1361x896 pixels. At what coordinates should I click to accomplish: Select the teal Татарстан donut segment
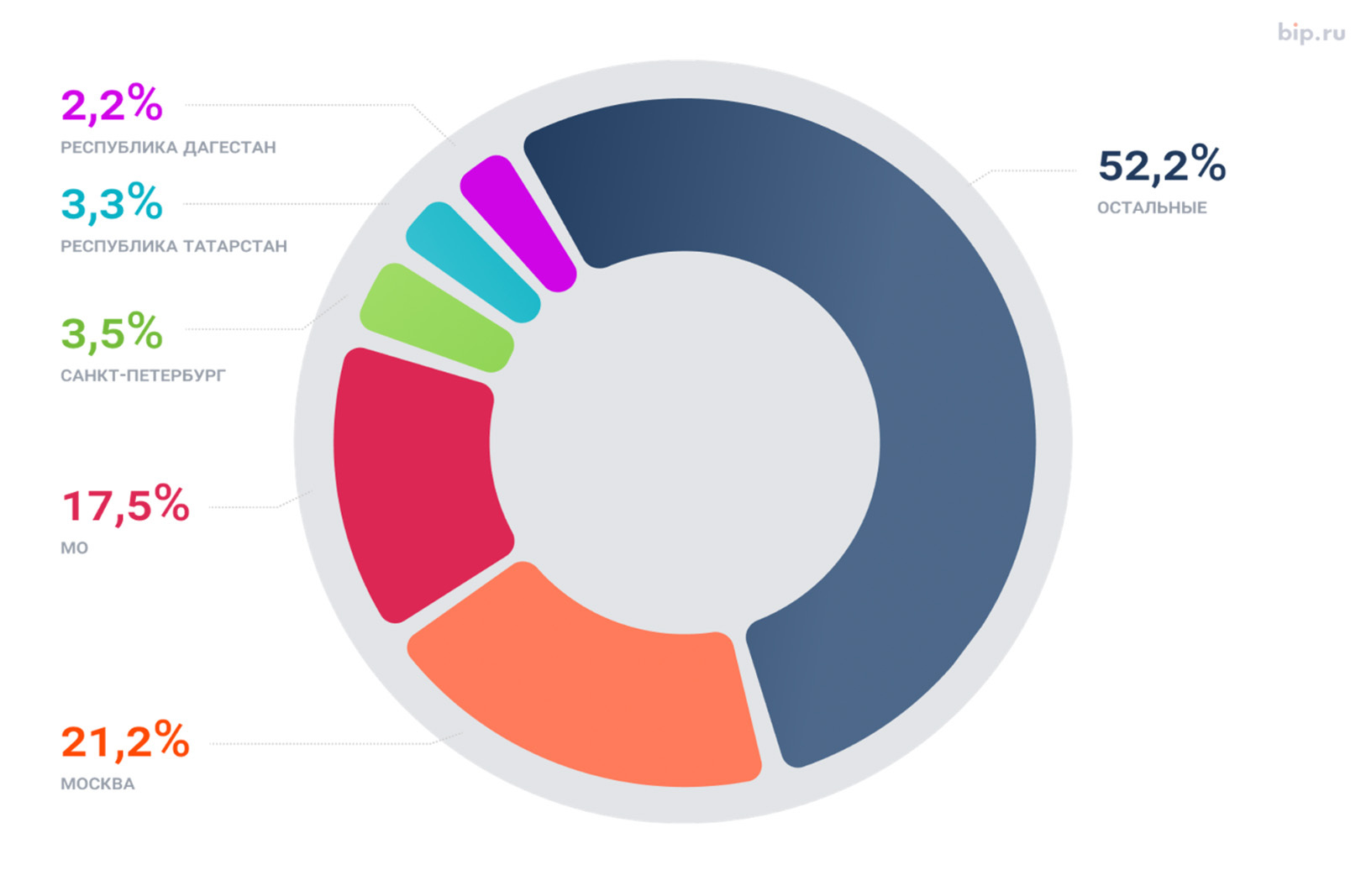tap(472, 260)
